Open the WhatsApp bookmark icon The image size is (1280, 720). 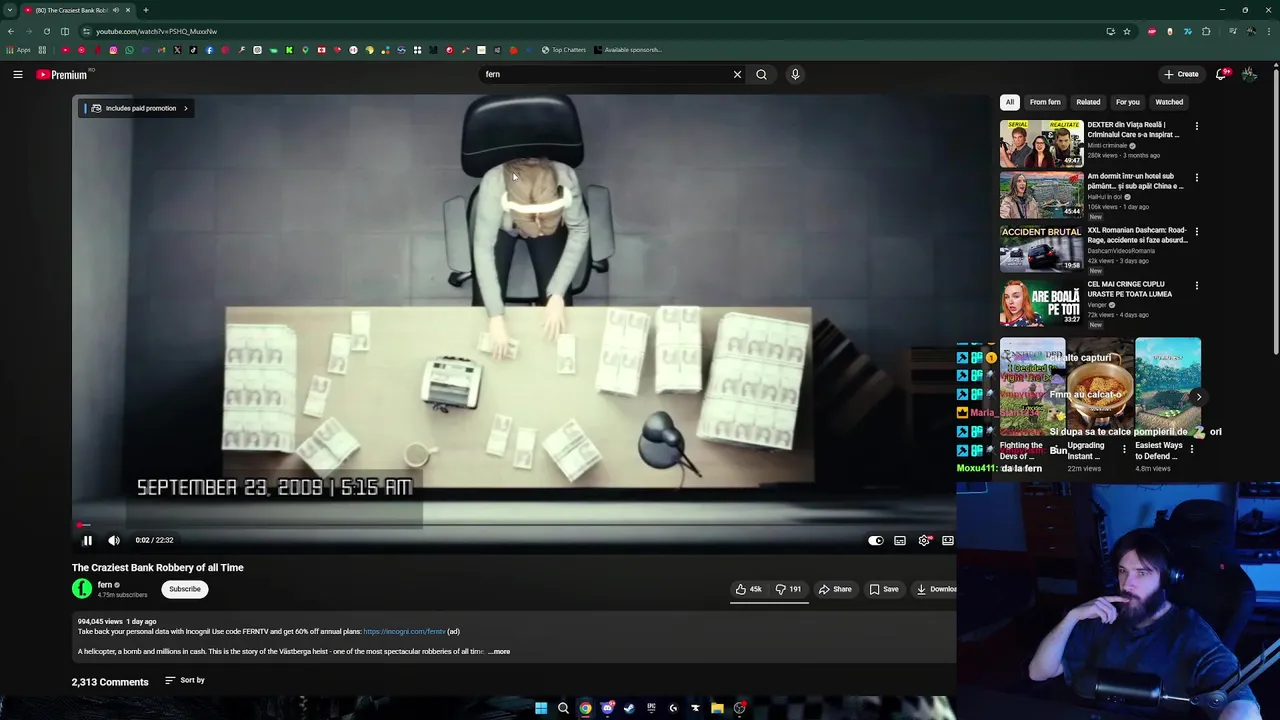[x=129, y=50]
